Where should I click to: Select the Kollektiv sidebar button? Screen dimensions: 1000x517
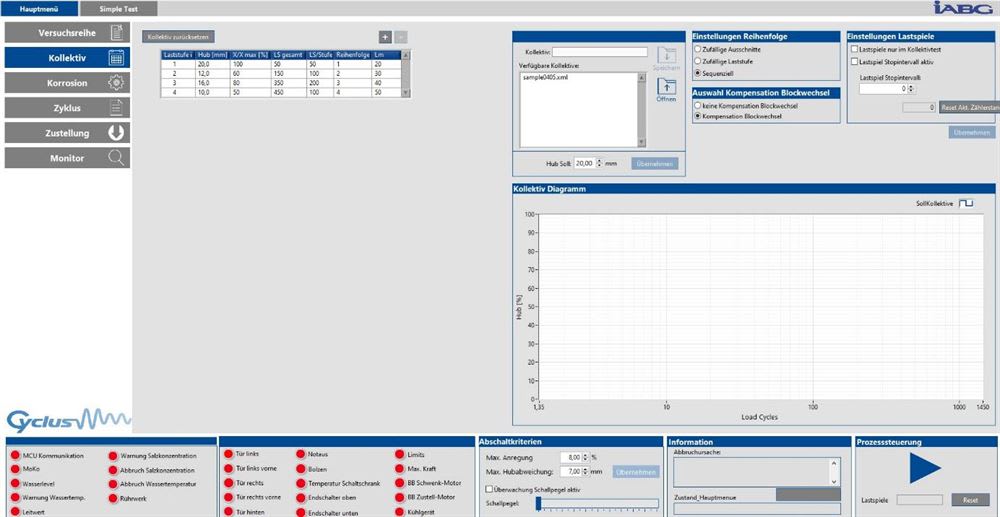pyautogui.click(x=67, y=58)
